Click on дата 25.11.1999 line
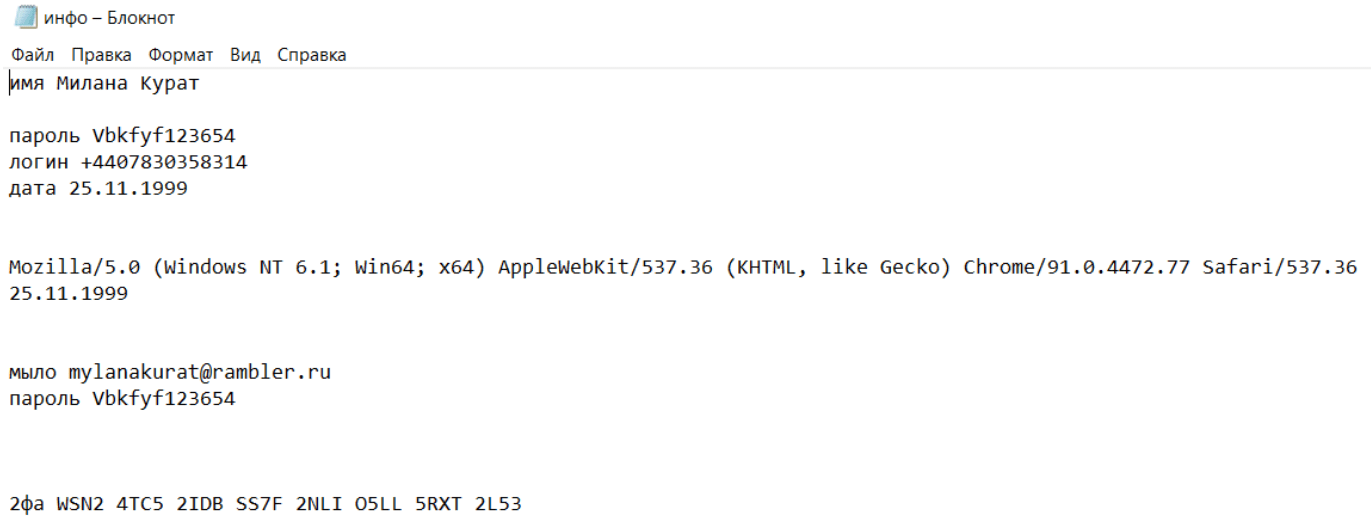This screenshot has height=529, width=1371. pyautogui.click(x=98, y=188)
